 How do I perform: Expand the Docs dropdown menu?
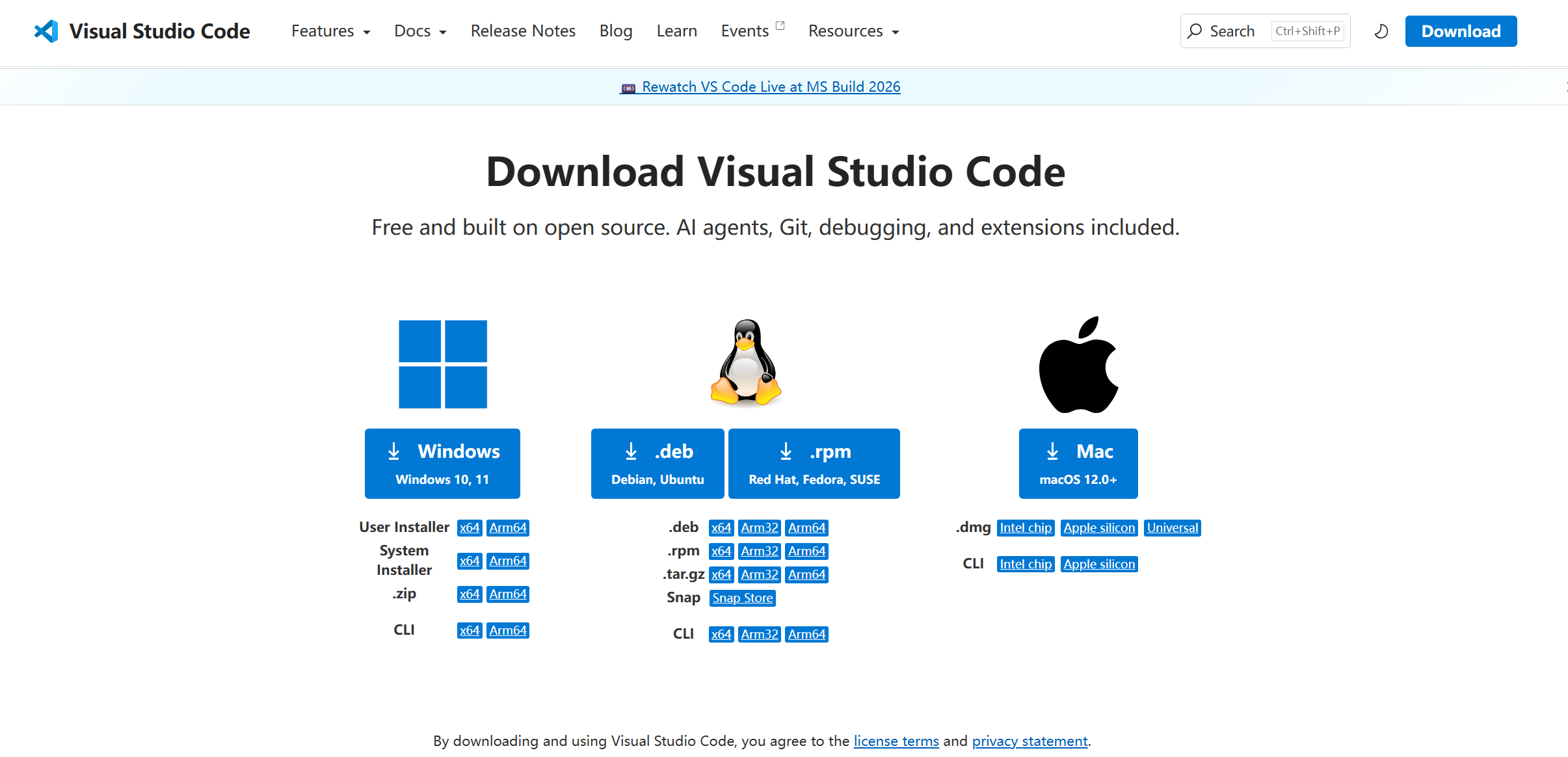[420, 31]
